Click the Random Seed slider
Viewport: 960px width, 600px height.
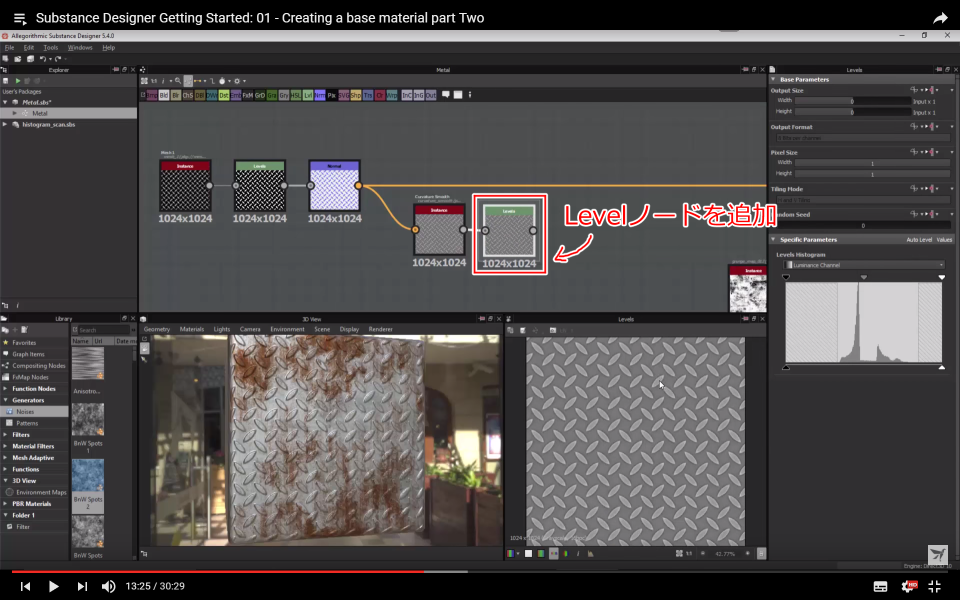click(x=863, y=225)
